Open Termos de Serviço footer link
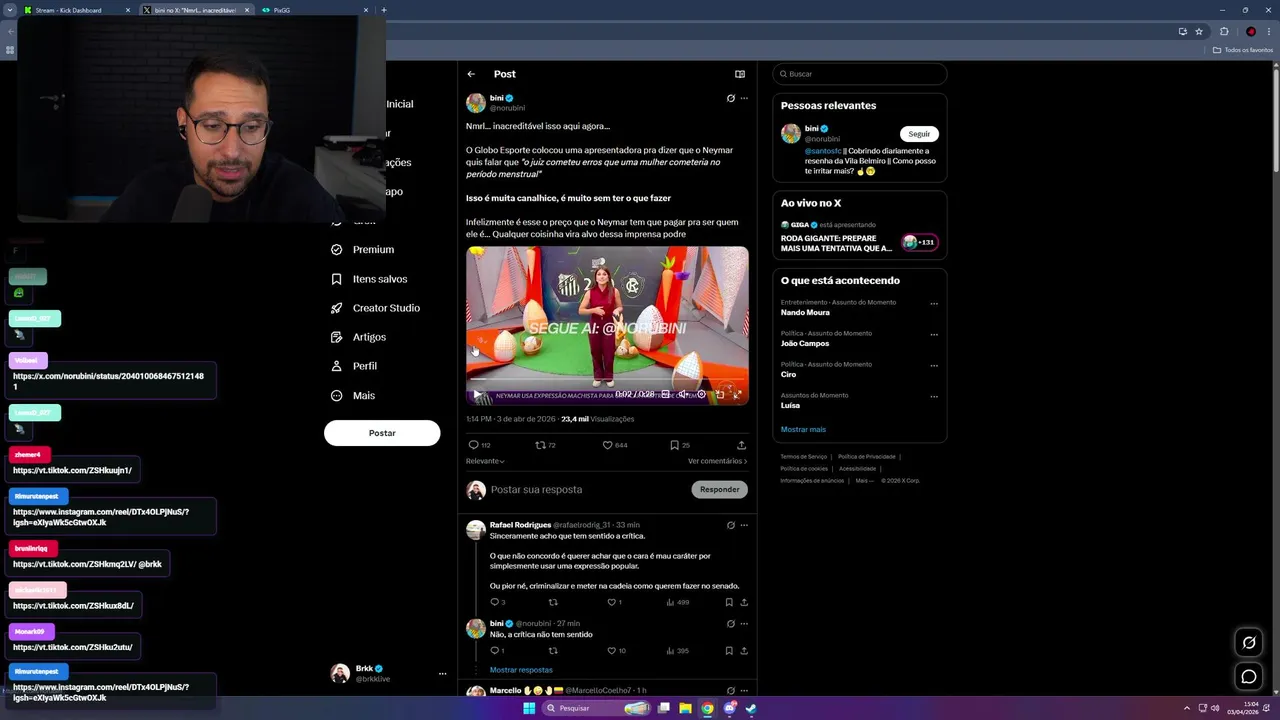Image resolution: width=1280 pixels, height=720 pixels. [x=804, y=456]
